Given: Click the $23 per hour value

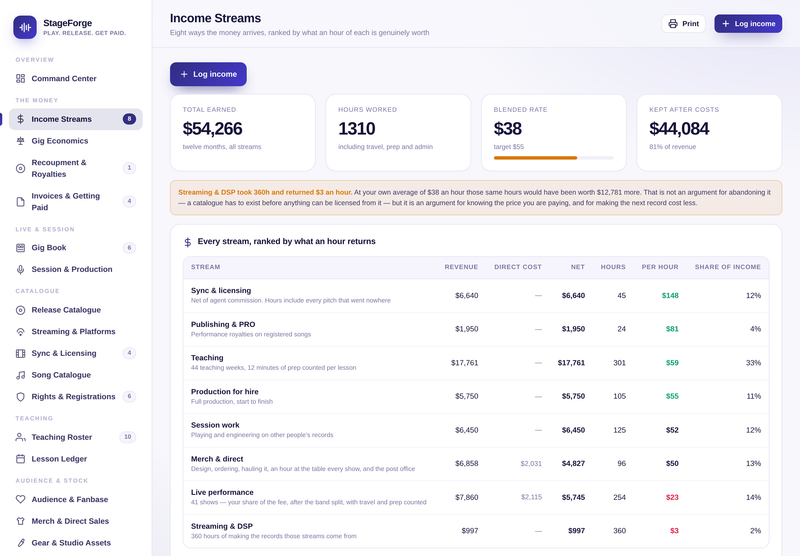Looking at the screenshot, I should pos(672,497).
